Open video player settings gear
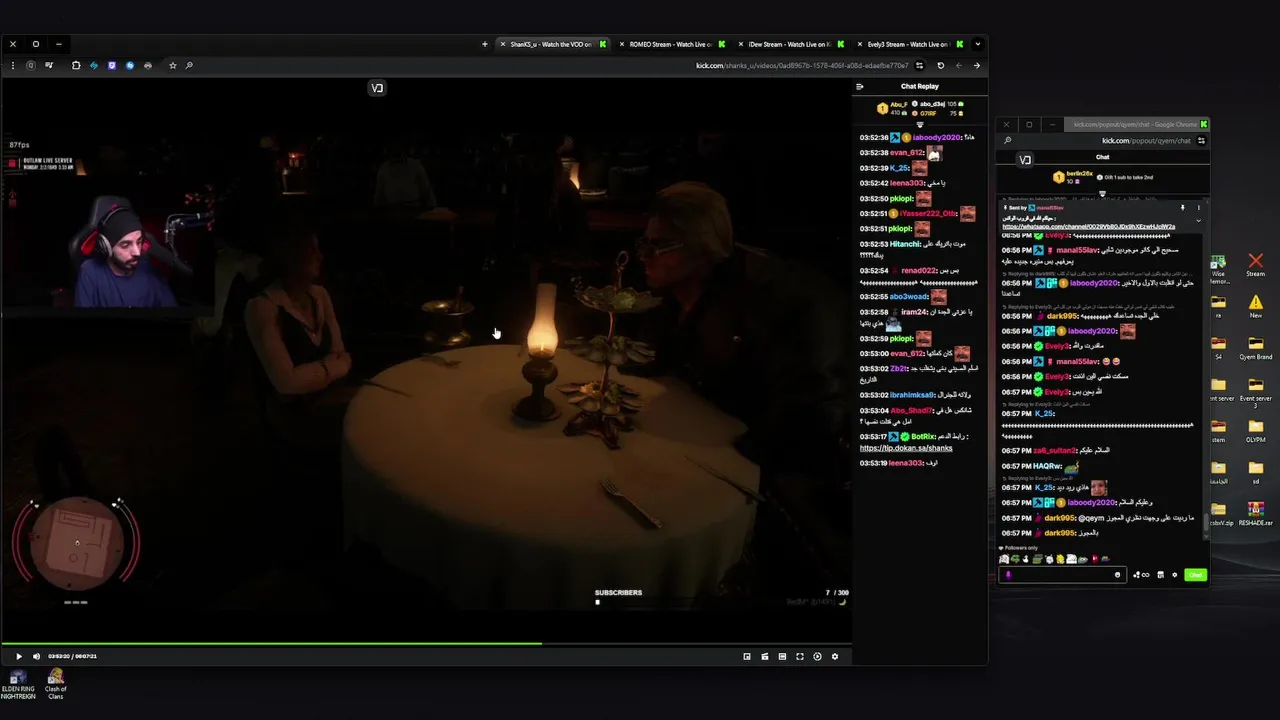1280x720 pixels. coord(835,656)
